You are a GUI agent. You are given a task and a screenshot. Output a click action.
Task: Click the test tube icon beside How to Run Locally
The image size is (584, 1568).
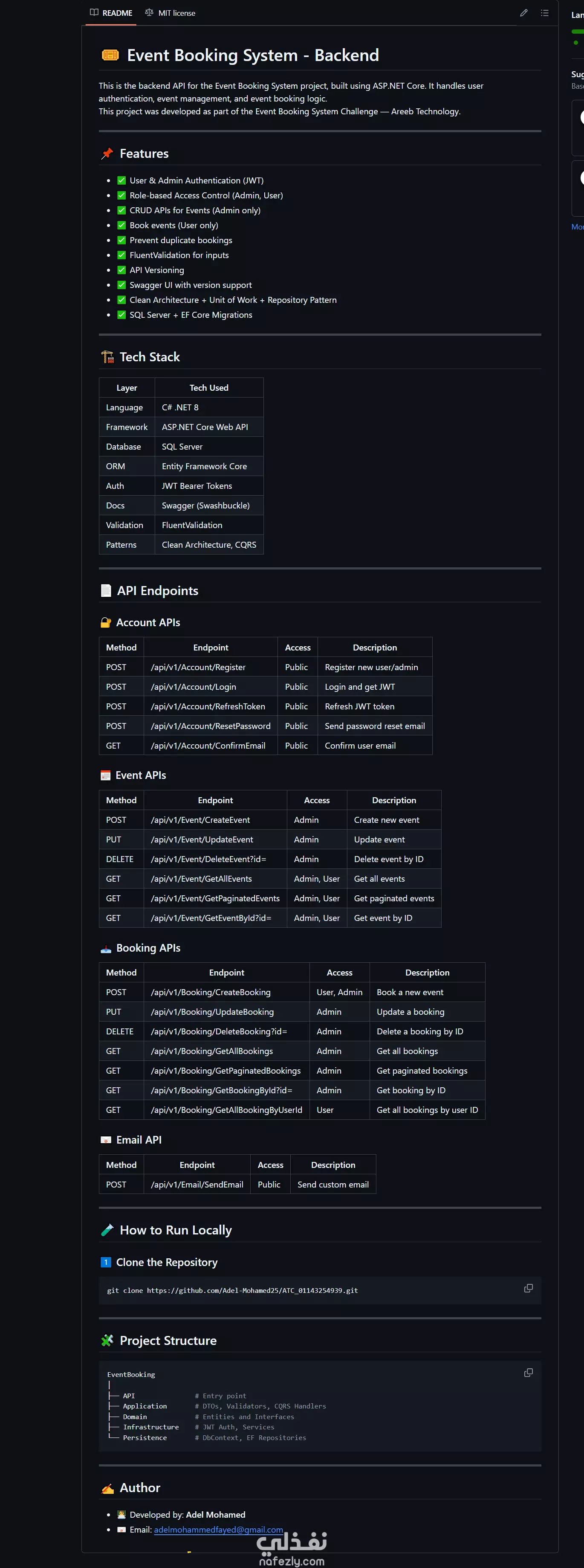coord(107,1230)
